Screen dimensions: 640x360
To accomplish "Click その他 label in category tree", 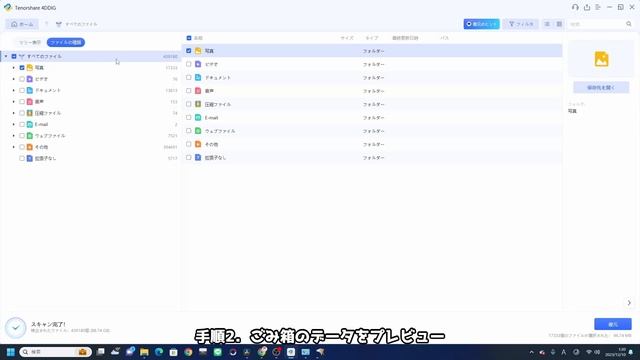I will [x=41, y=147].
